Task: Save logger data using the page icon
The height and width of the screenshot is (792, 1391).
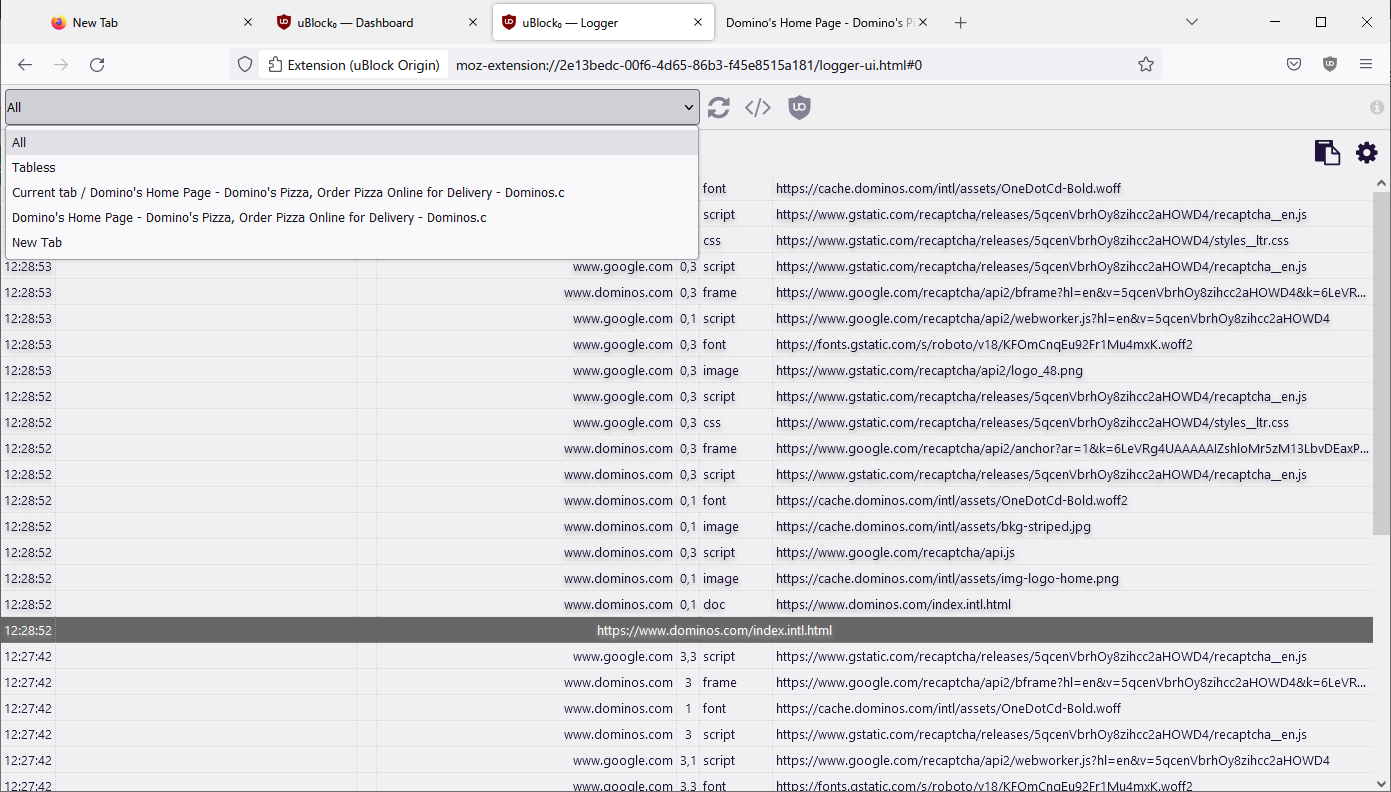Action: click(x=1327, y=152)
